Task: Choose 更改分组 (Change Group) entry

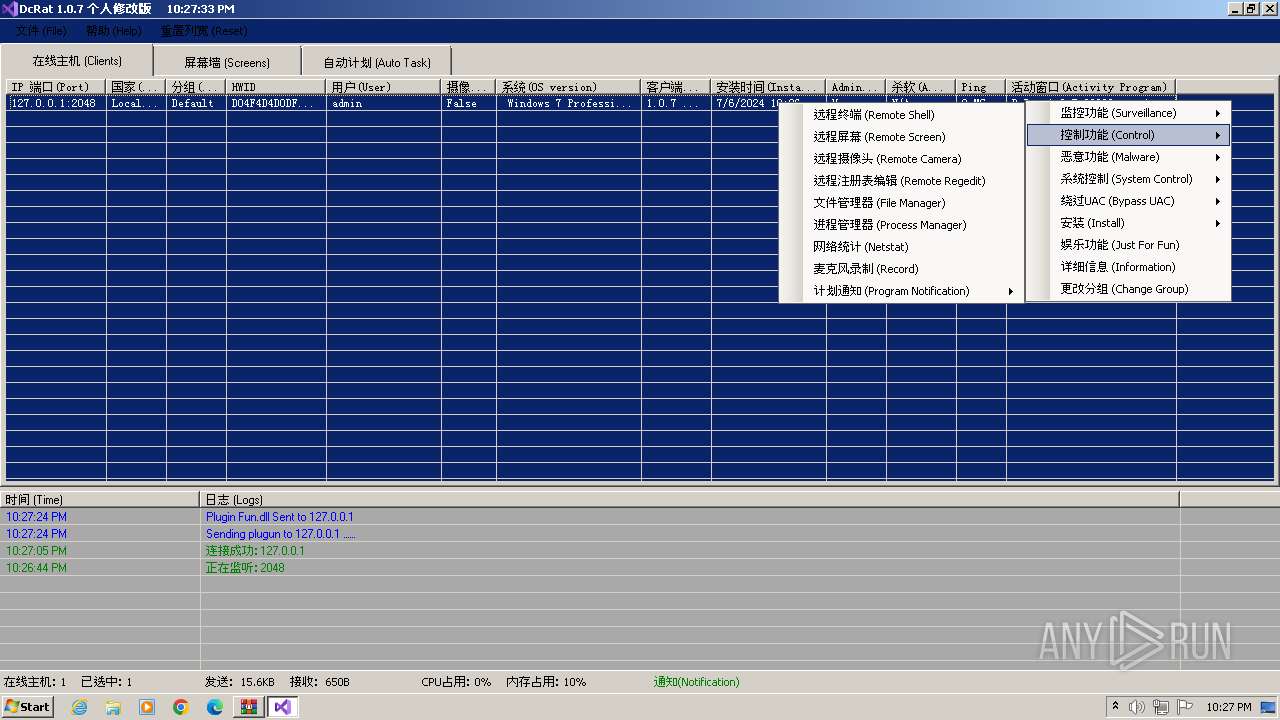Action: pos(1128,289)
